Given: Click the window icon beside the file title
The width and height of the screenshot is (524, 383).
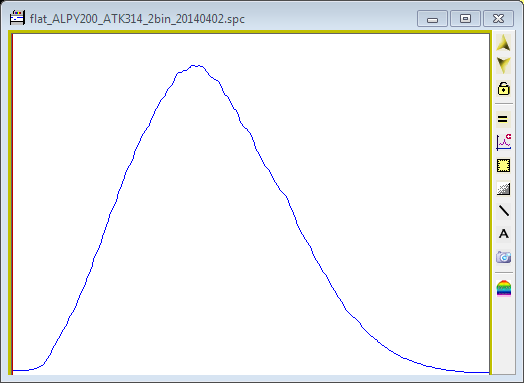Looking at the screenshot, I should (17, 18).
